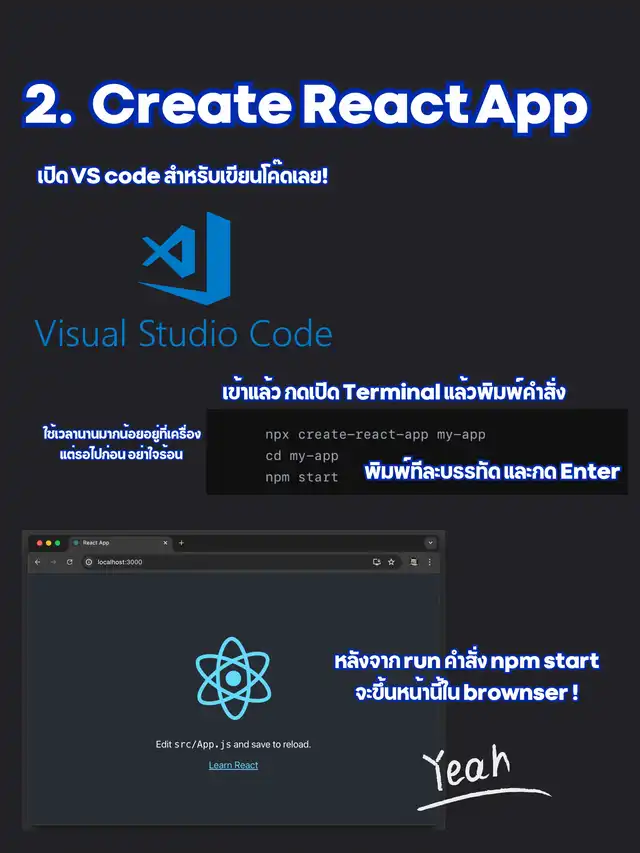Click the site info icon beside localhost:3000
The height and width of the screenshot is (853, 640).
click(x=88, y=563)
